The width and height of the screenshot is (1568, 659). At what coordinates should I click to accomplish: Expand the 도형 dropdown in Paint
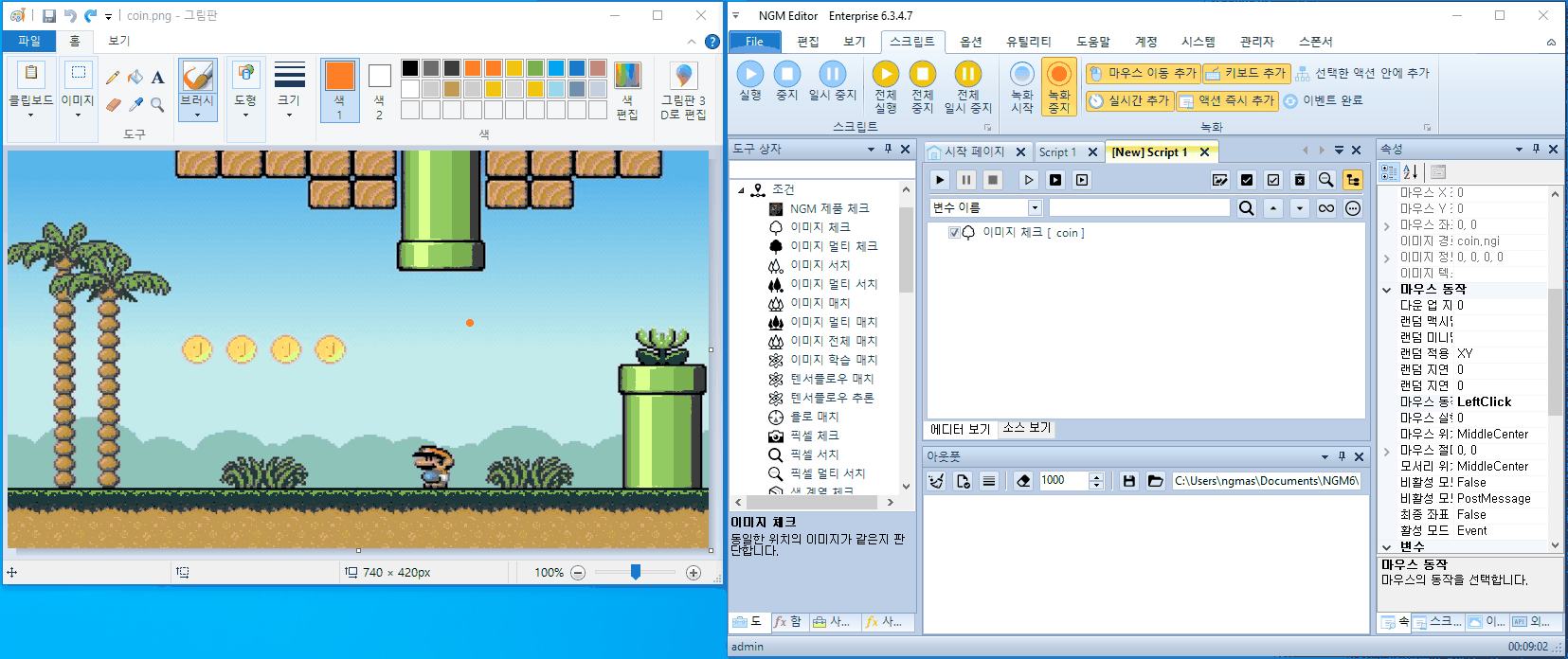245,108
